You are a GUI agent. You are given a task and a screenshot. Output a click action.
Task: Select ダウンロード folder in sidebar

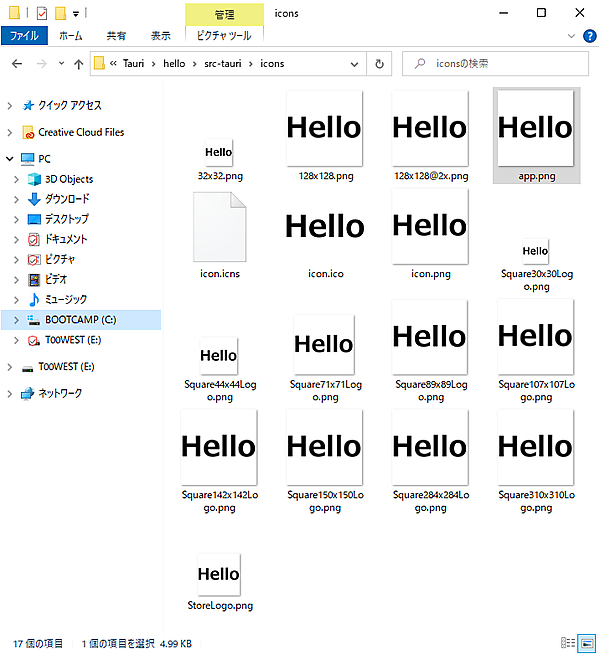click(x=66, y=199)
